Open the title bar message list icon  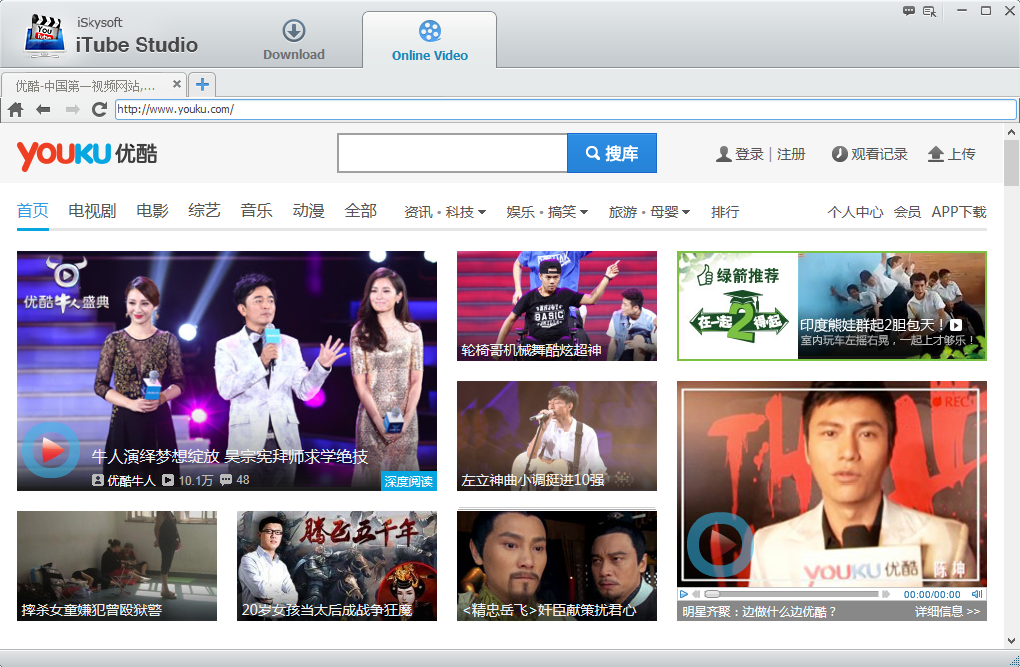930,11
